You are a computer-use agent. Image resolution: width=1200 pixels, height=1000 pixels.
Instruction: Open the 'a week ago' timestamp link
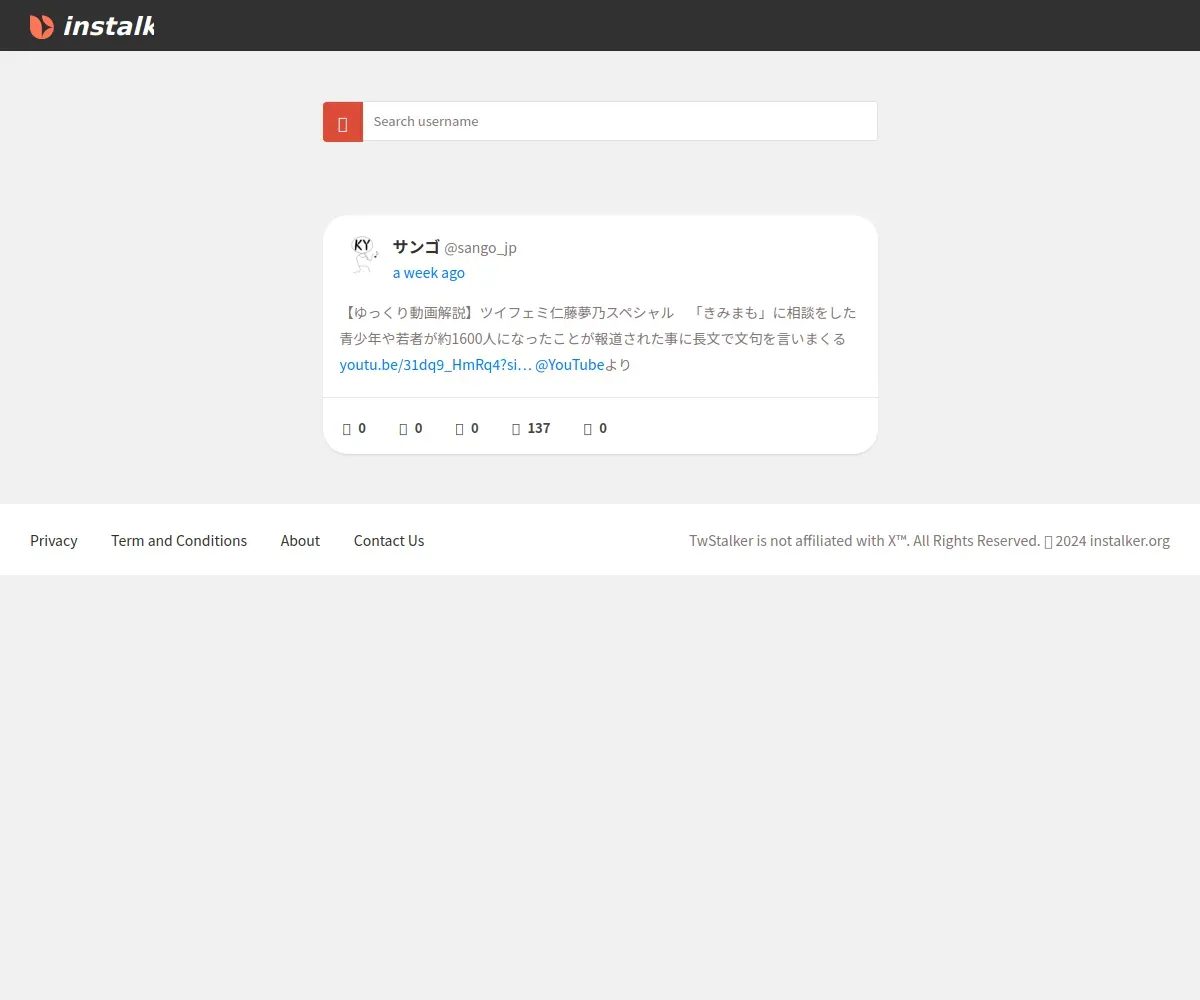429,273
